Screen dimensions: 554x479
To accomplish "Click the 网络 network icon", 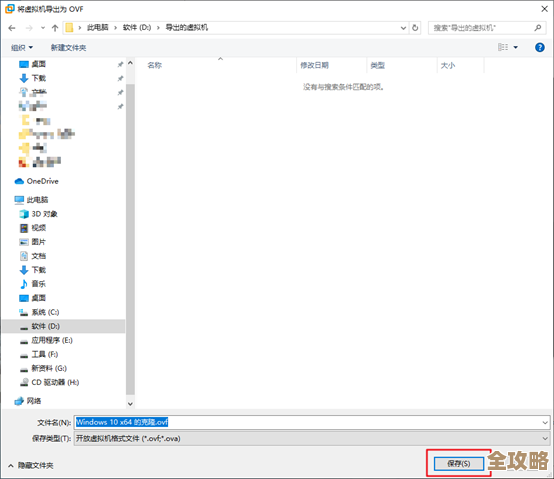I will tap(19, 401).
